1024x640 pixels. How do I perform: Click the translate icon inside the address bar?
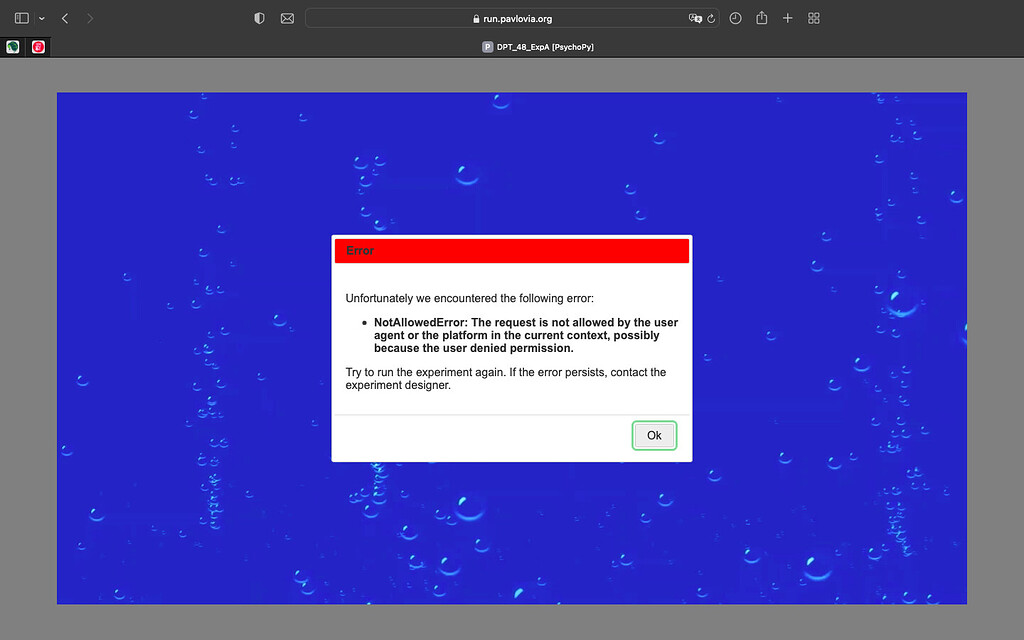[x=694, y=17]
